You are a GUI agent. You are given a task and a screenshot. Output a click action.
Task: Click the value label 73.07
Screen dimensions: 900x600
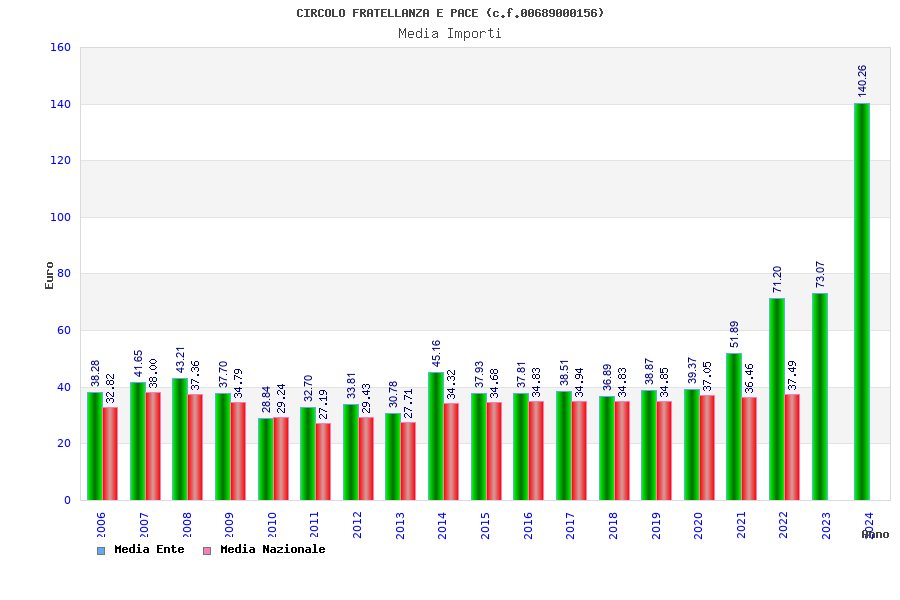pyautogui.click(x=820, y=274)
